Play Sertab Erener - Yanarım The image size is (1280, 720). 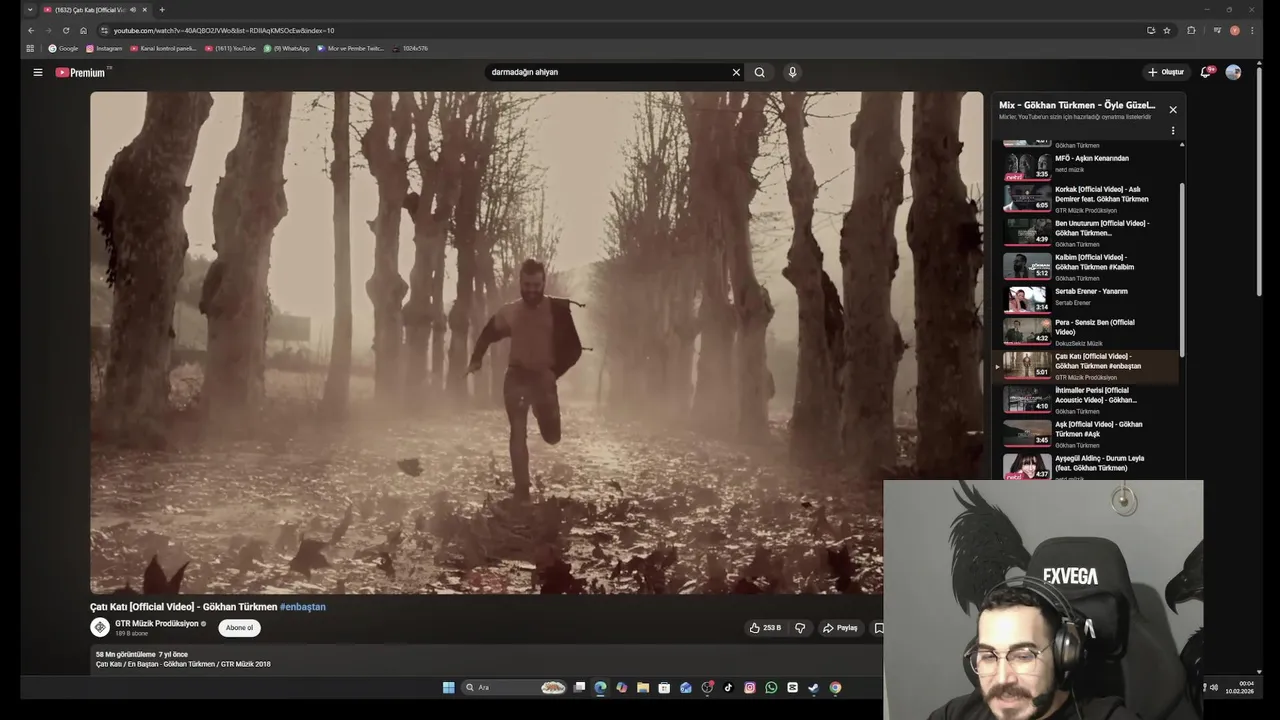click(x=1090, y=298)
